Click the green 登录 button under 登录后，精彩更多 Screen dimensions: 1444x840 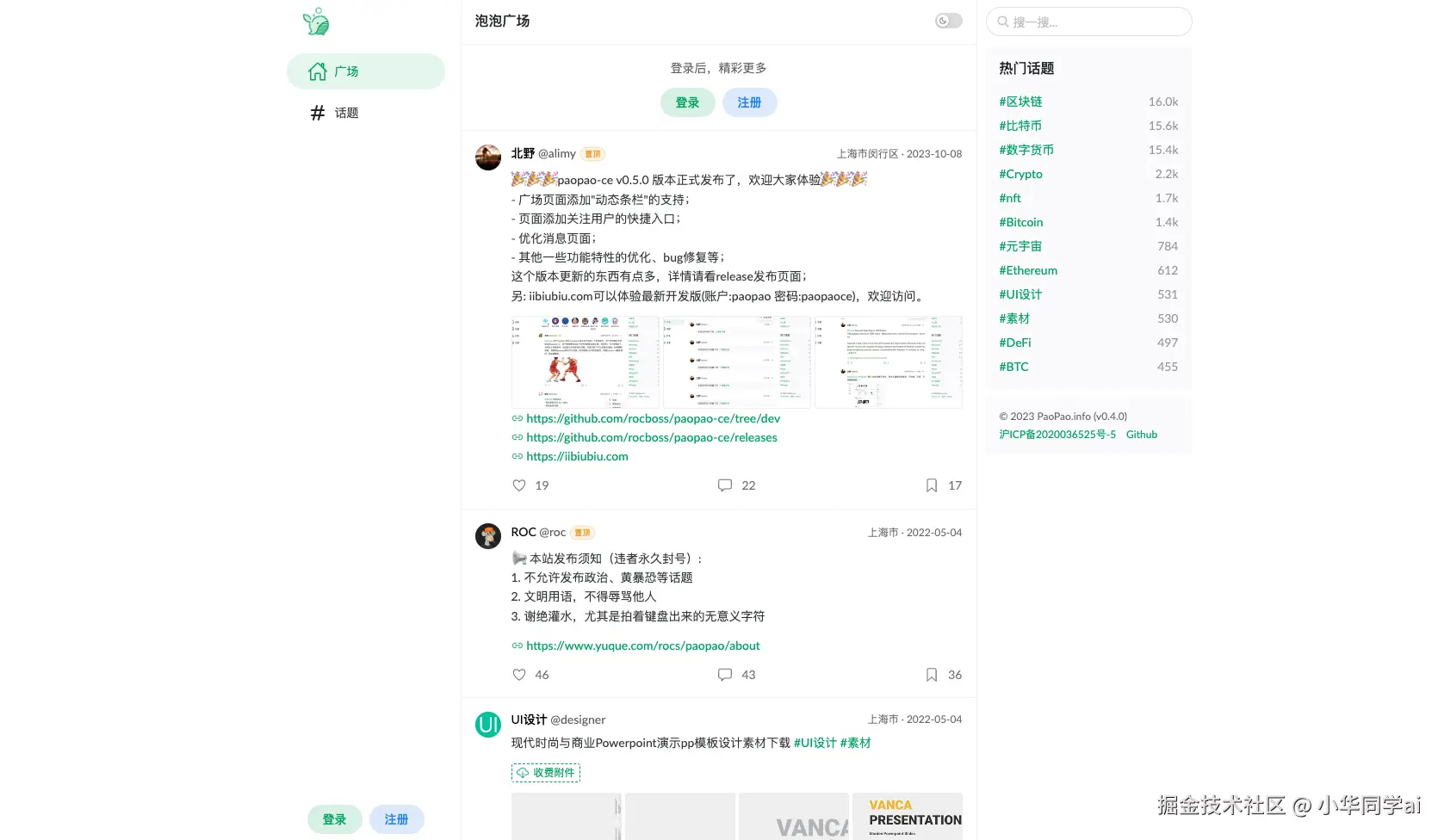point(688,102)
